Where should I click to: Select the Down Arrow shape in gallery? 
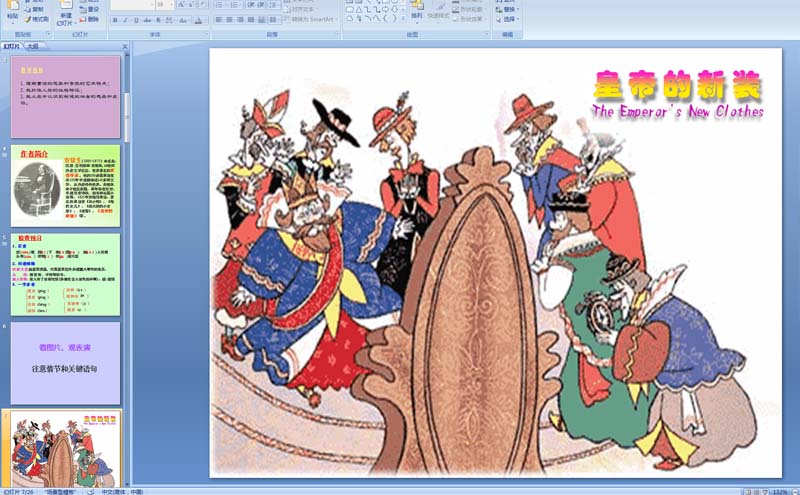(394, 10)
